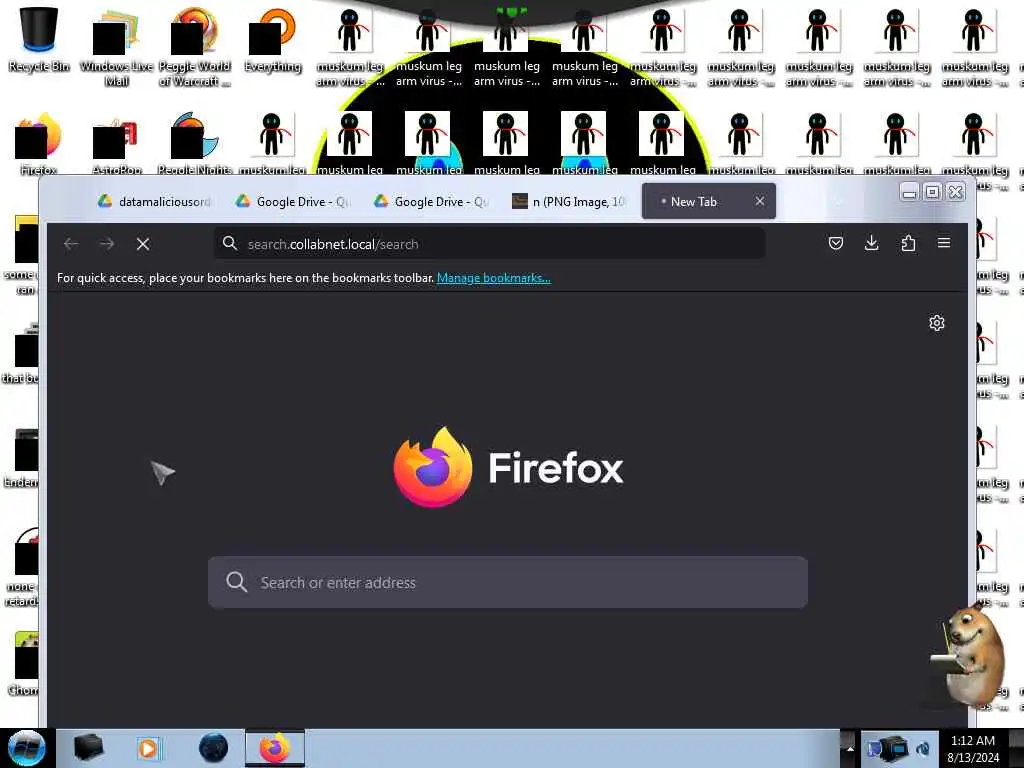This screenshot has height=768, width=1024.
Task: Open the Firefox hamburger application menu
Action: pyautogui.click(x=944, y=243)
